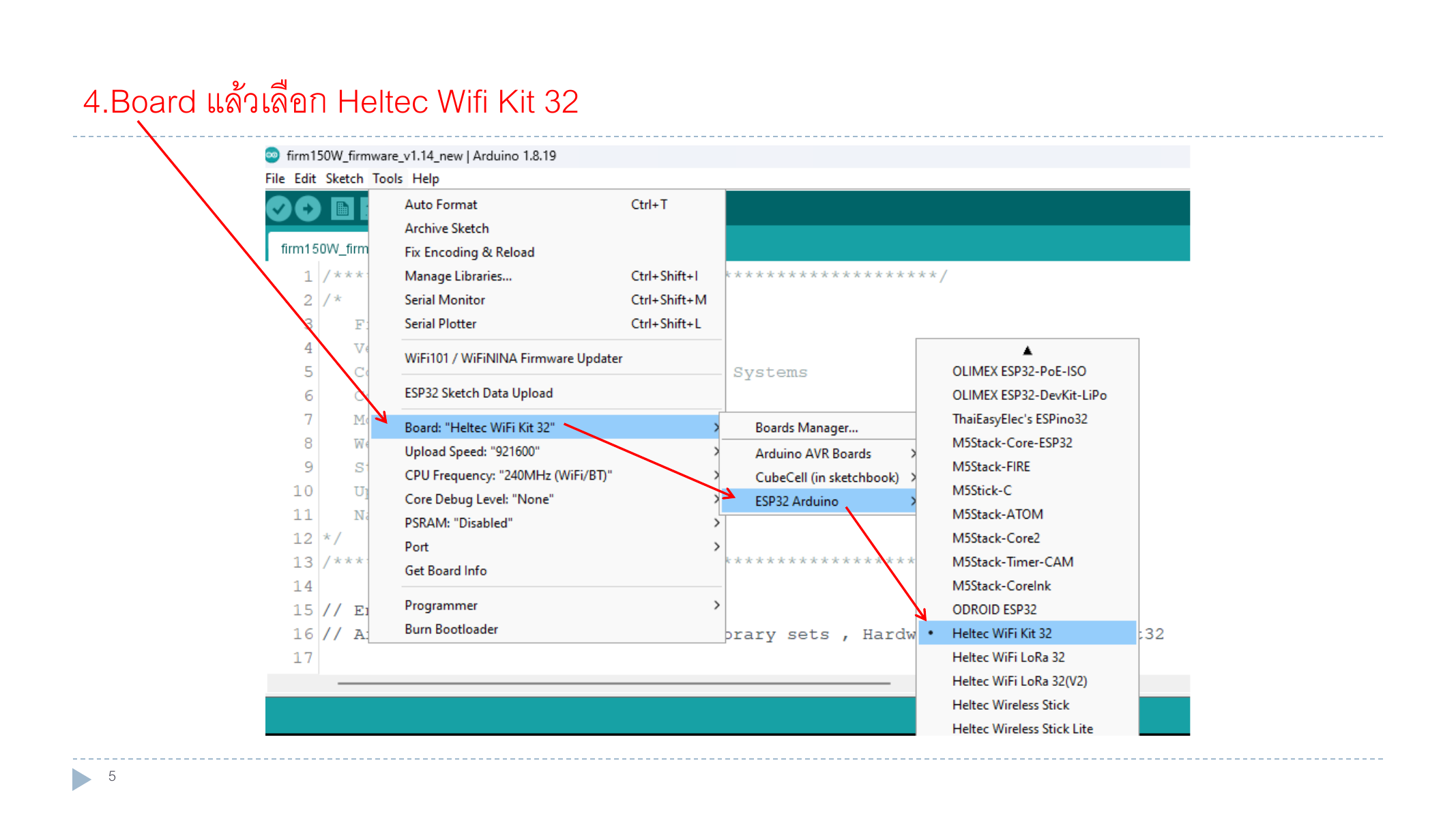The height and width of the screenshot is (819, 1456).
Task: Switch to firm150W_firm sketch tab
Action: tap(319, 248)
